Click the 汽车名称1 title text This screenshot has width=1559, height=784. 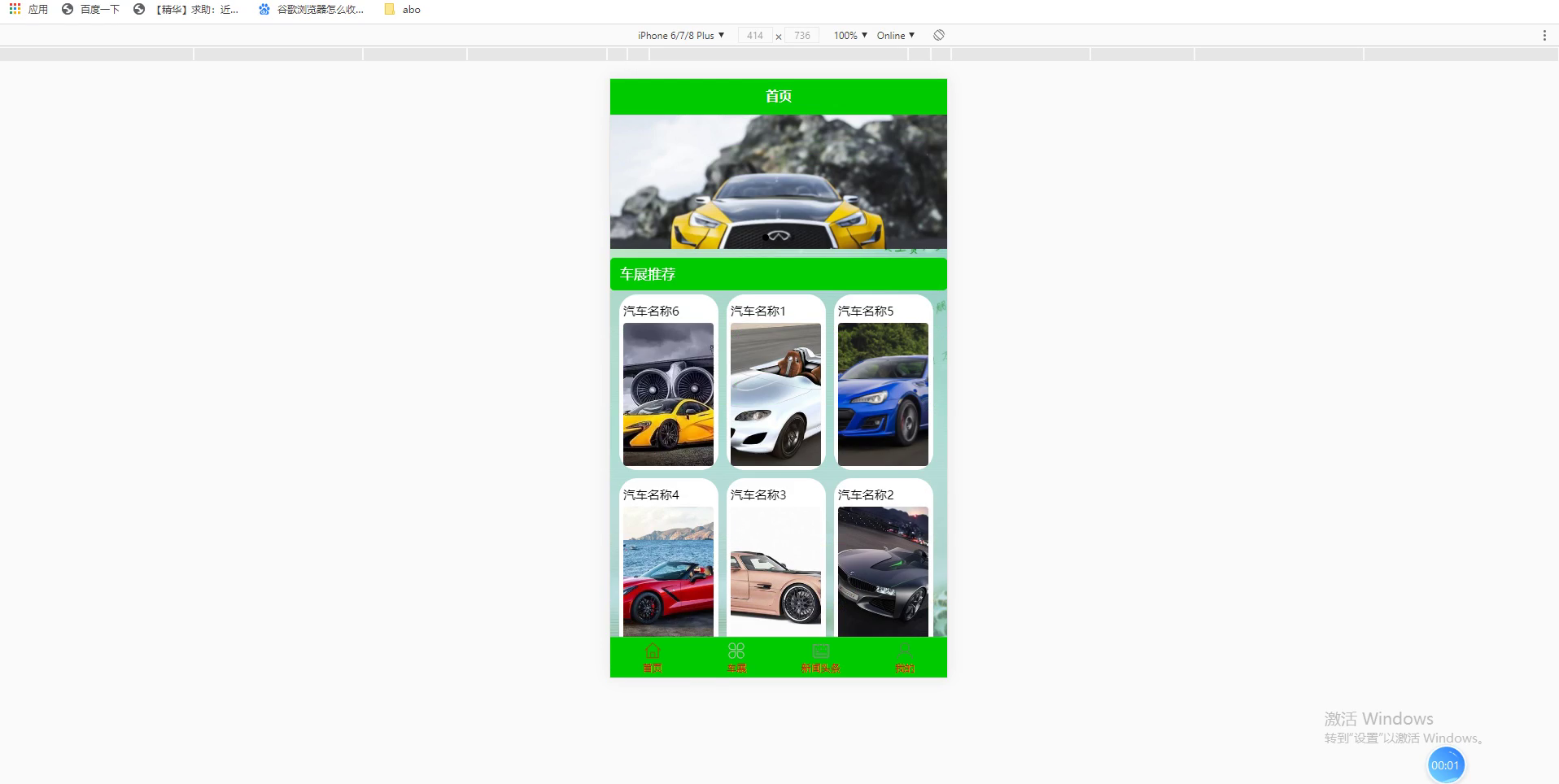click(758, 311)
